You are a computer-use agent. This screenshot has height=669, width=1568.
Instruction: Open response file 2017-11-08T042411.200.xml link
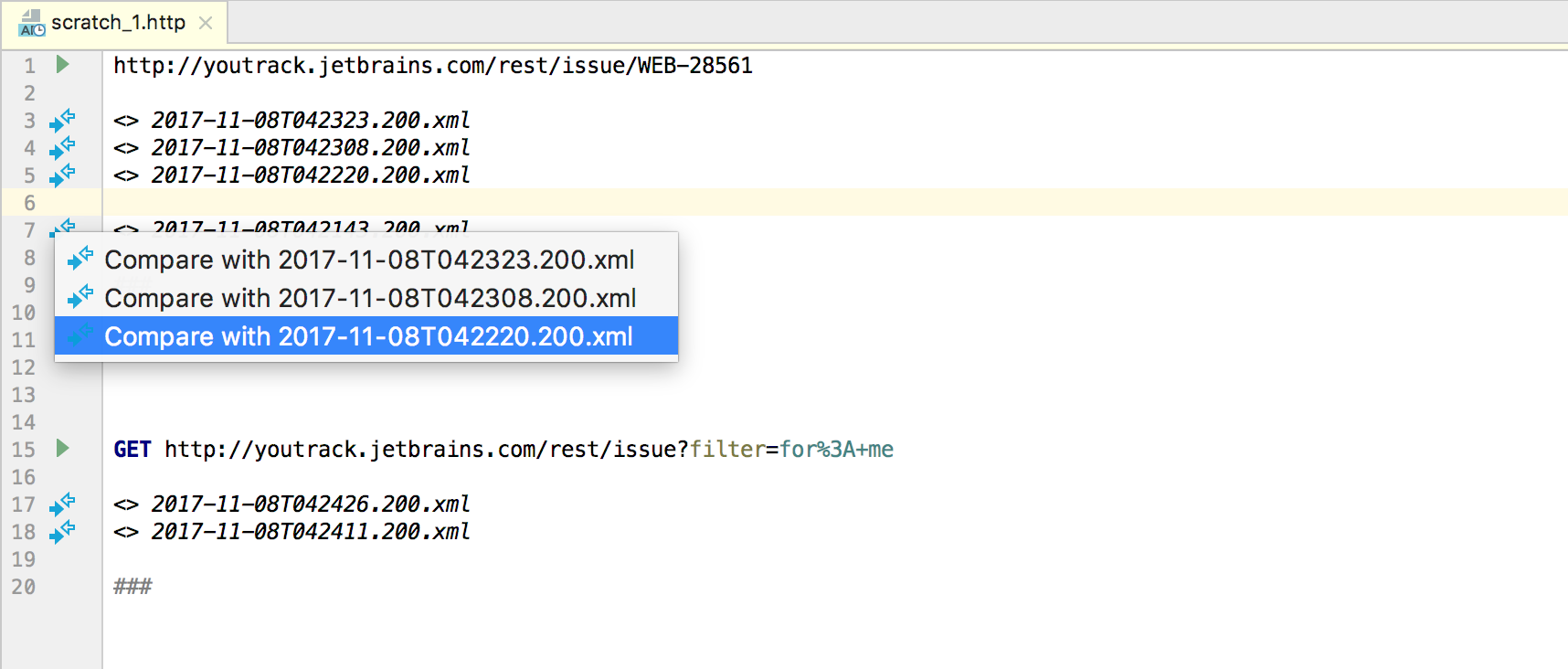coord(311,531)
